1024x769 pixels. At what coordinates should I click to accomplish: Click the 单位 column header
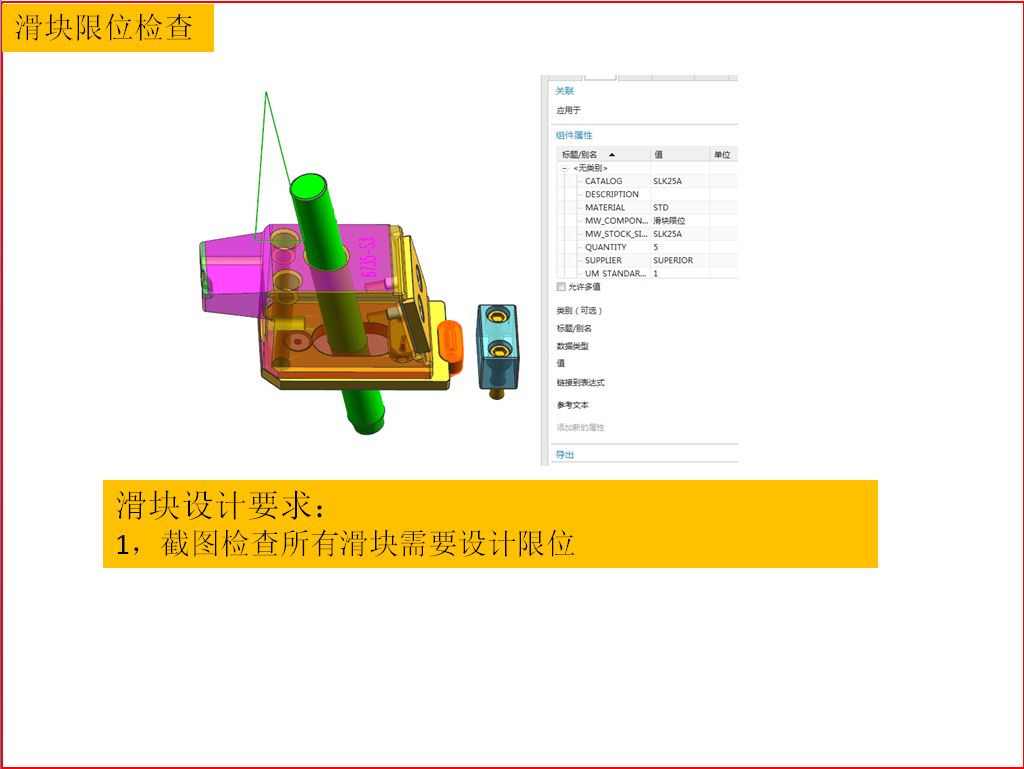click(x=724, y=155)
